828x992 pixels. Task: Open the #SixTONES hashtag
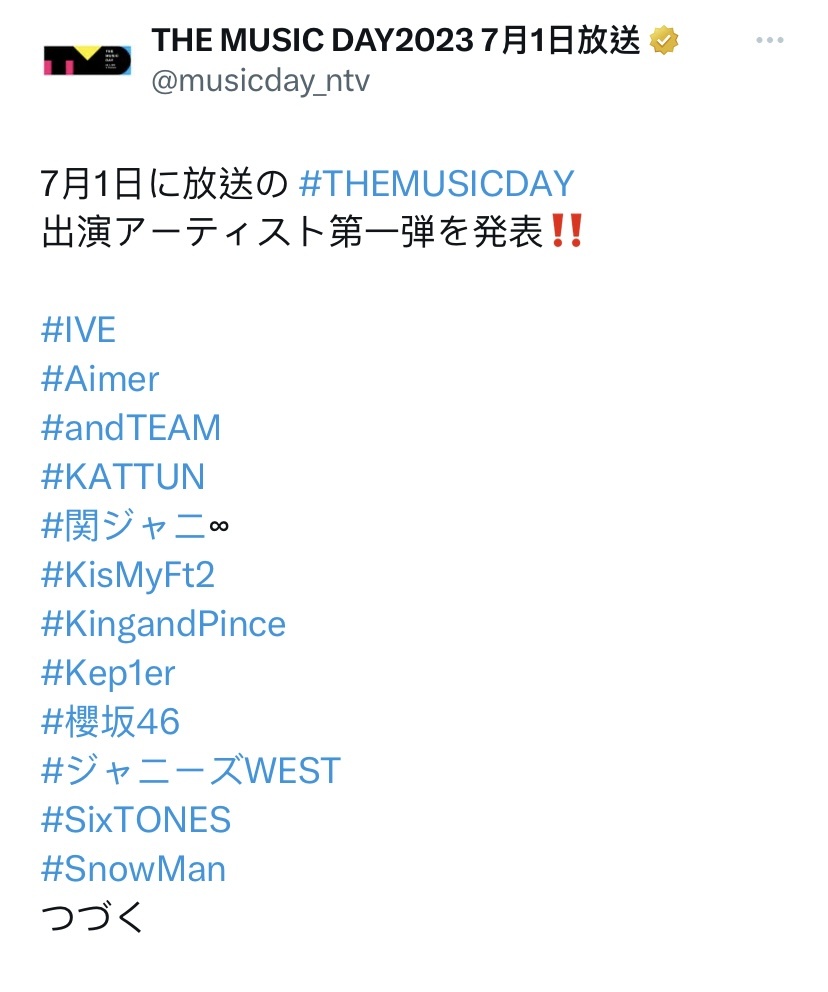(136, 819)
